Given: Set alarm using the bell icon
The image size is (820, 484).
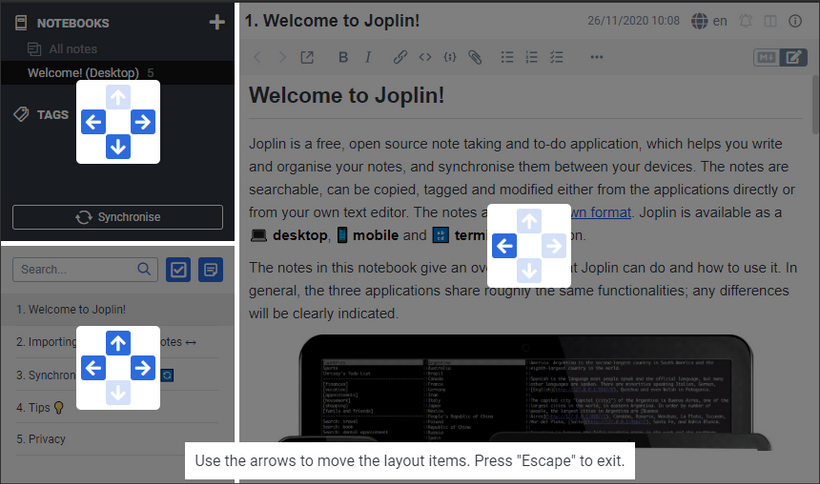Looking at the screenshot, I should pos(745,21).
